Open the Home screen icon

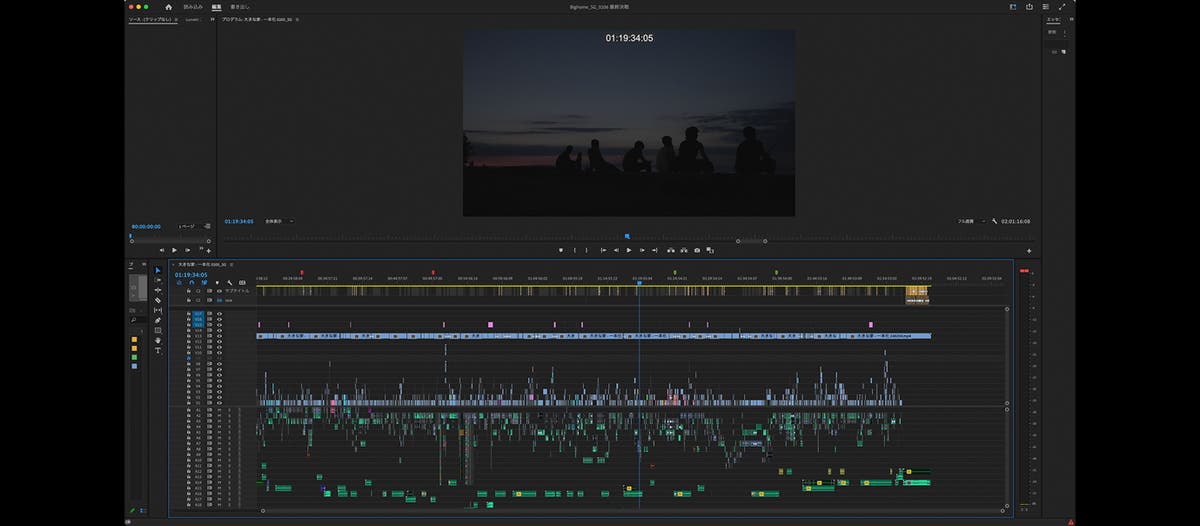point(168,7)
